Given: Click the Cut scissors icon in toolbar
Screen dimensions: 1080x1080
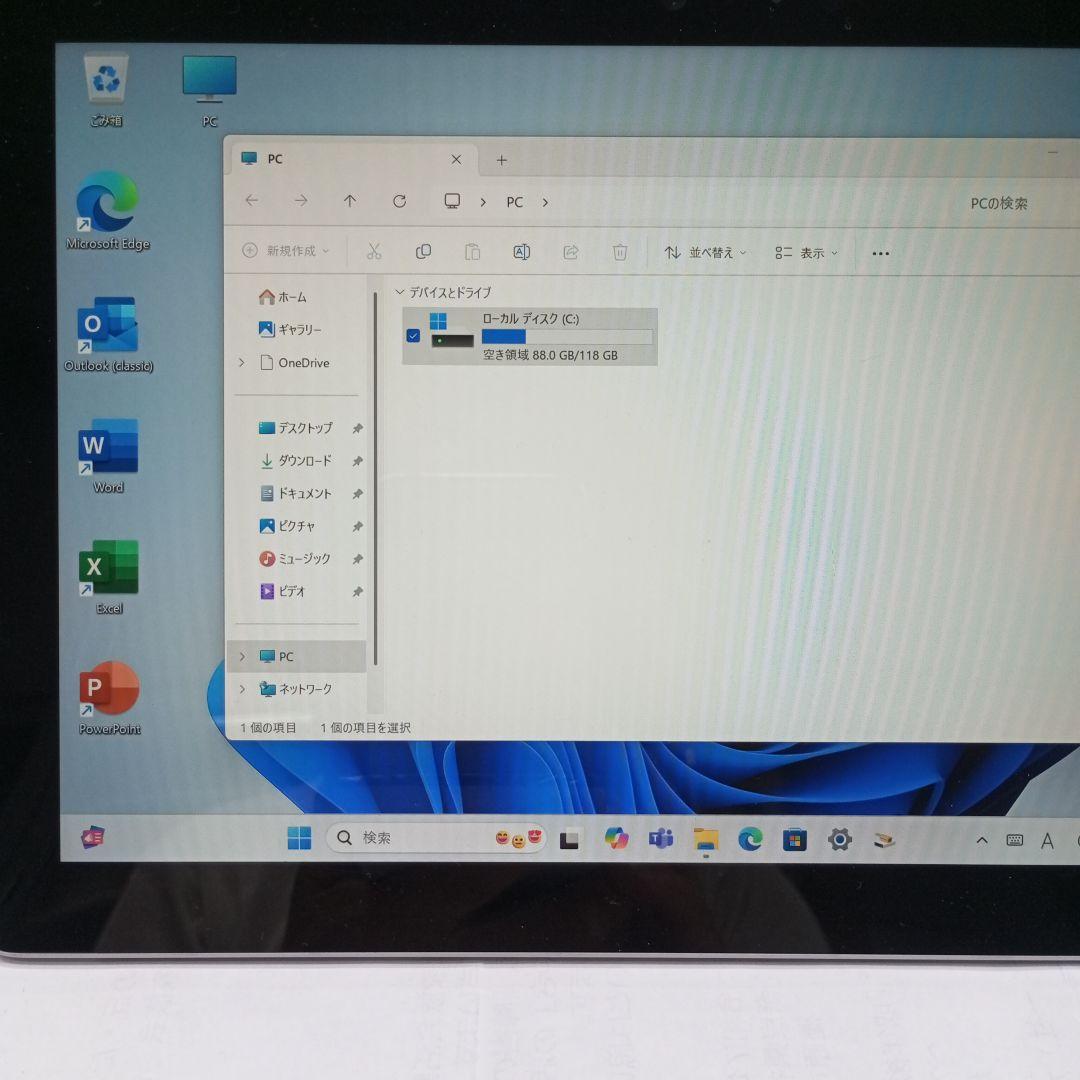Looking at the screenshot, I should 374,252.
